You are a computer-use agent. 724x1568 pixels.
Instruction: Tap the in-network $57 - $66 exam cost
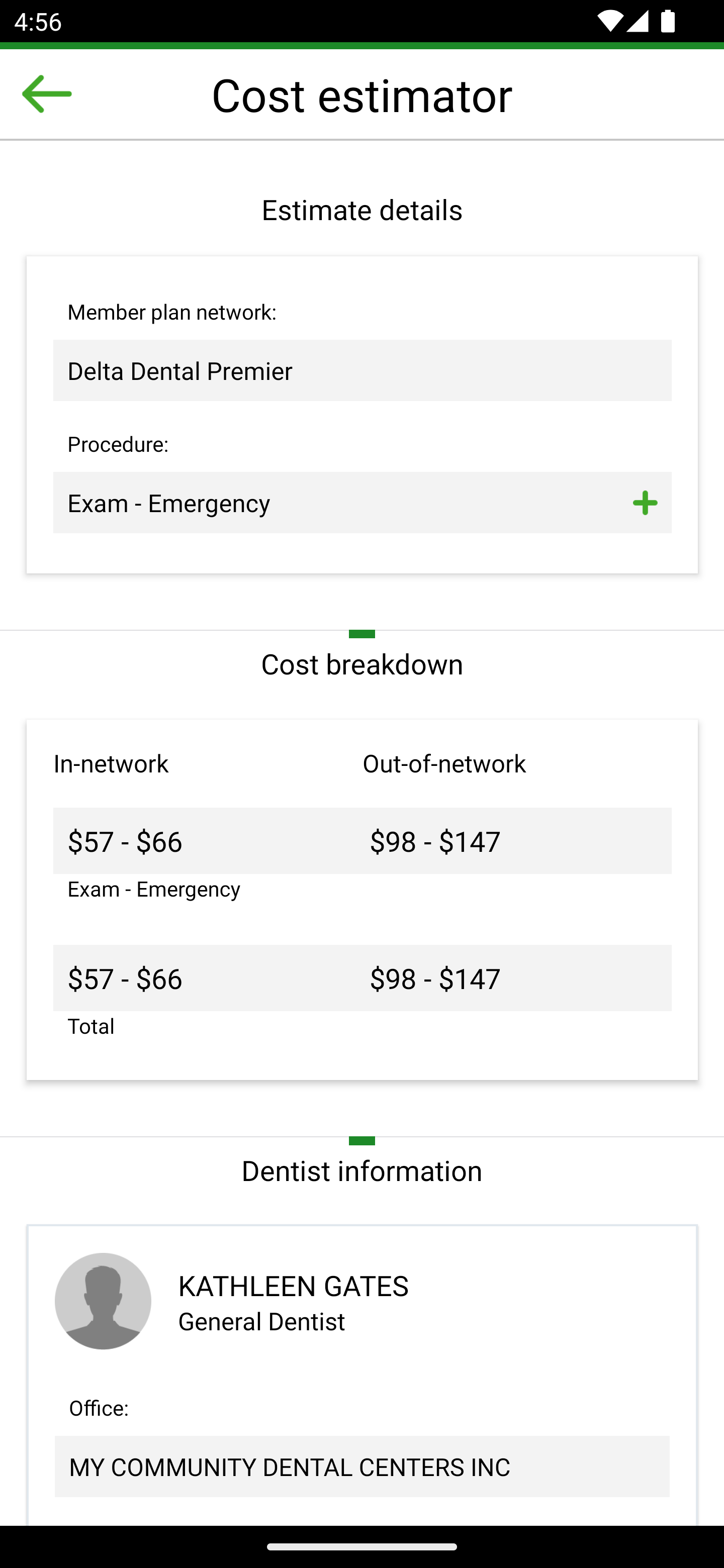pyautogui.click(x=125, y=842)
